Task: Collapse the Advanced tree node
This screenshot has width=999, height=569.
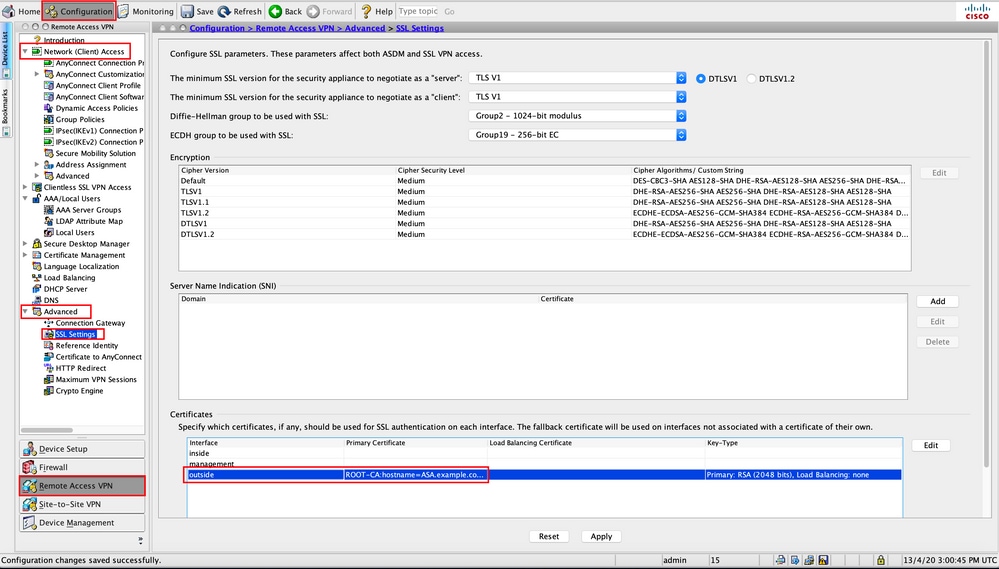Action: 25,312
